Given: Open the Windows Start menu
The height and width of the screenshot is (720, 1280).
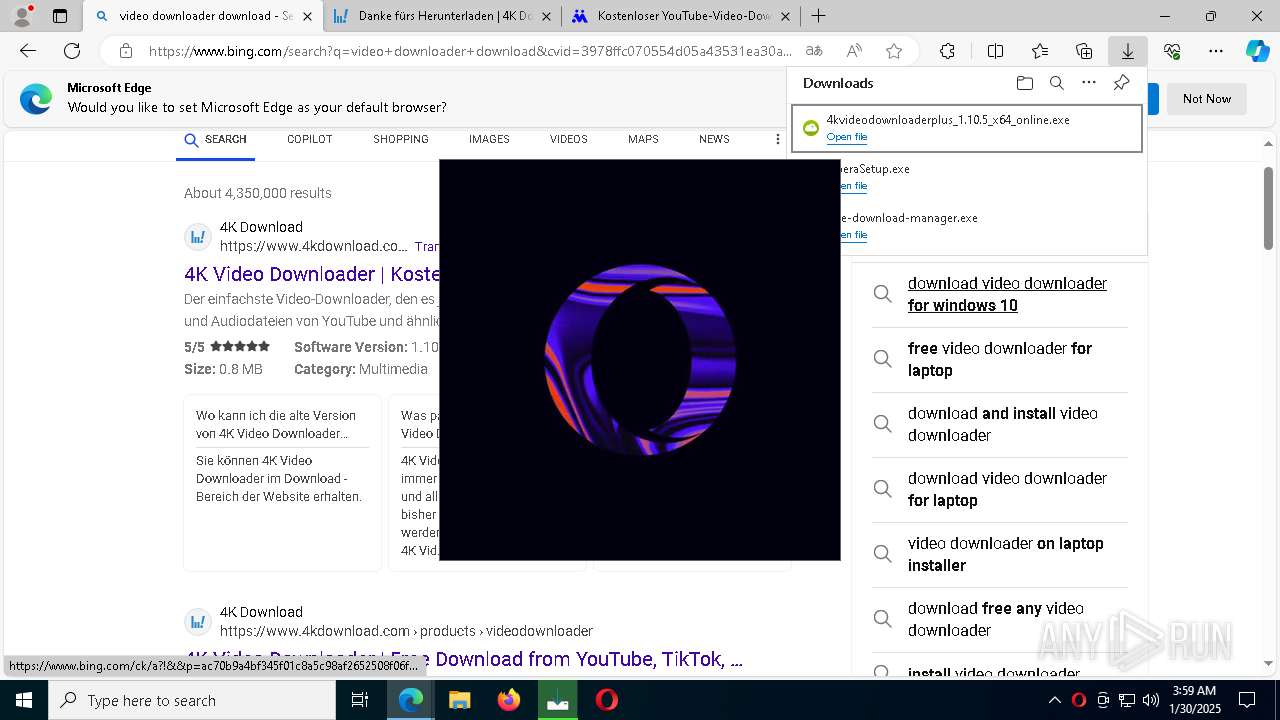Looking at the screenshot, I should [24, 700].
